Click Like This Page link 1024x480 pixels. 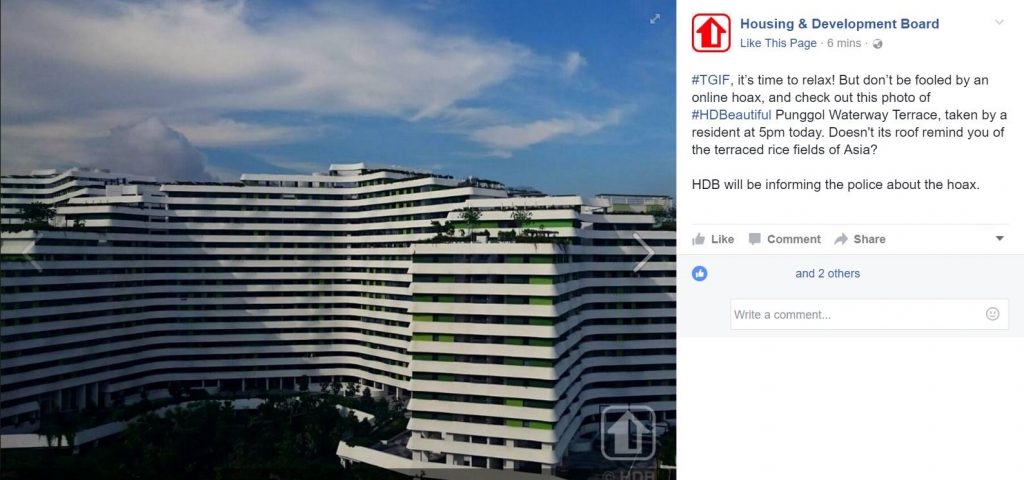778,43
